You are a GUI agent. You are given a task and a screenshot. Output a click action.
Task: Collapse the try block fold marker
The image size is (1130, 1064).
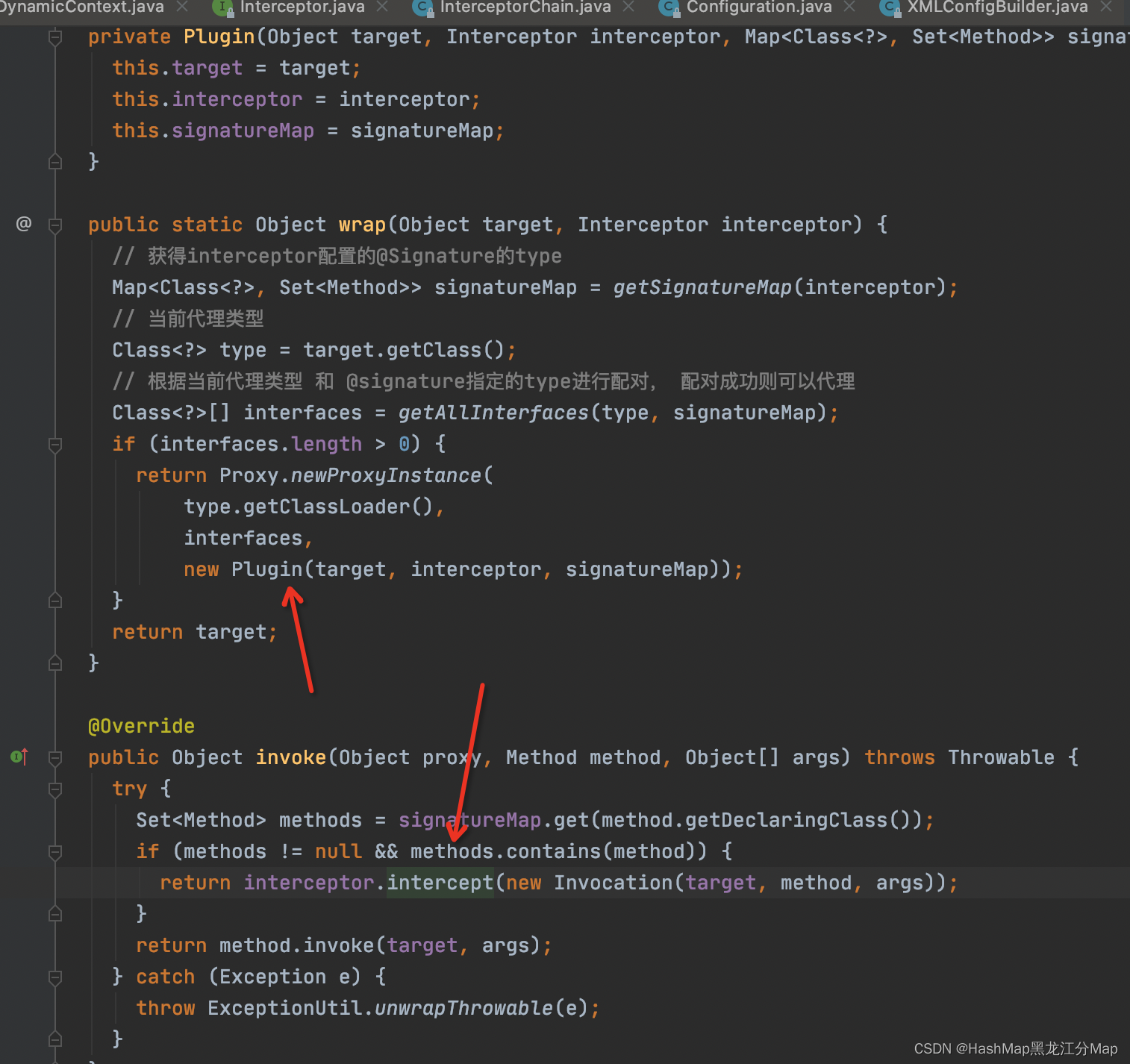tap(55, 789)
